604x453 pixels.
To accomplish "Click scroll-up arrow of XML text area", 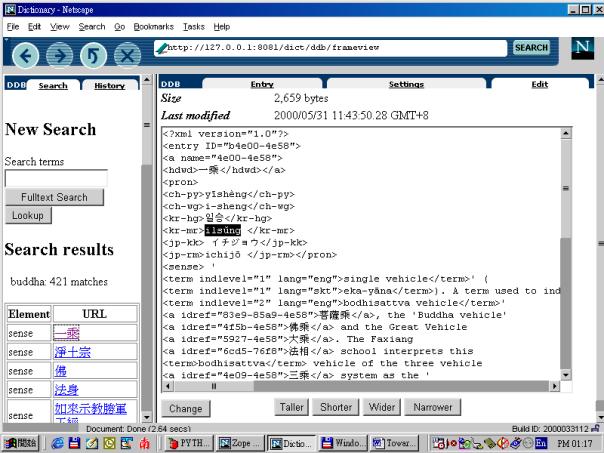I will 565,134.
